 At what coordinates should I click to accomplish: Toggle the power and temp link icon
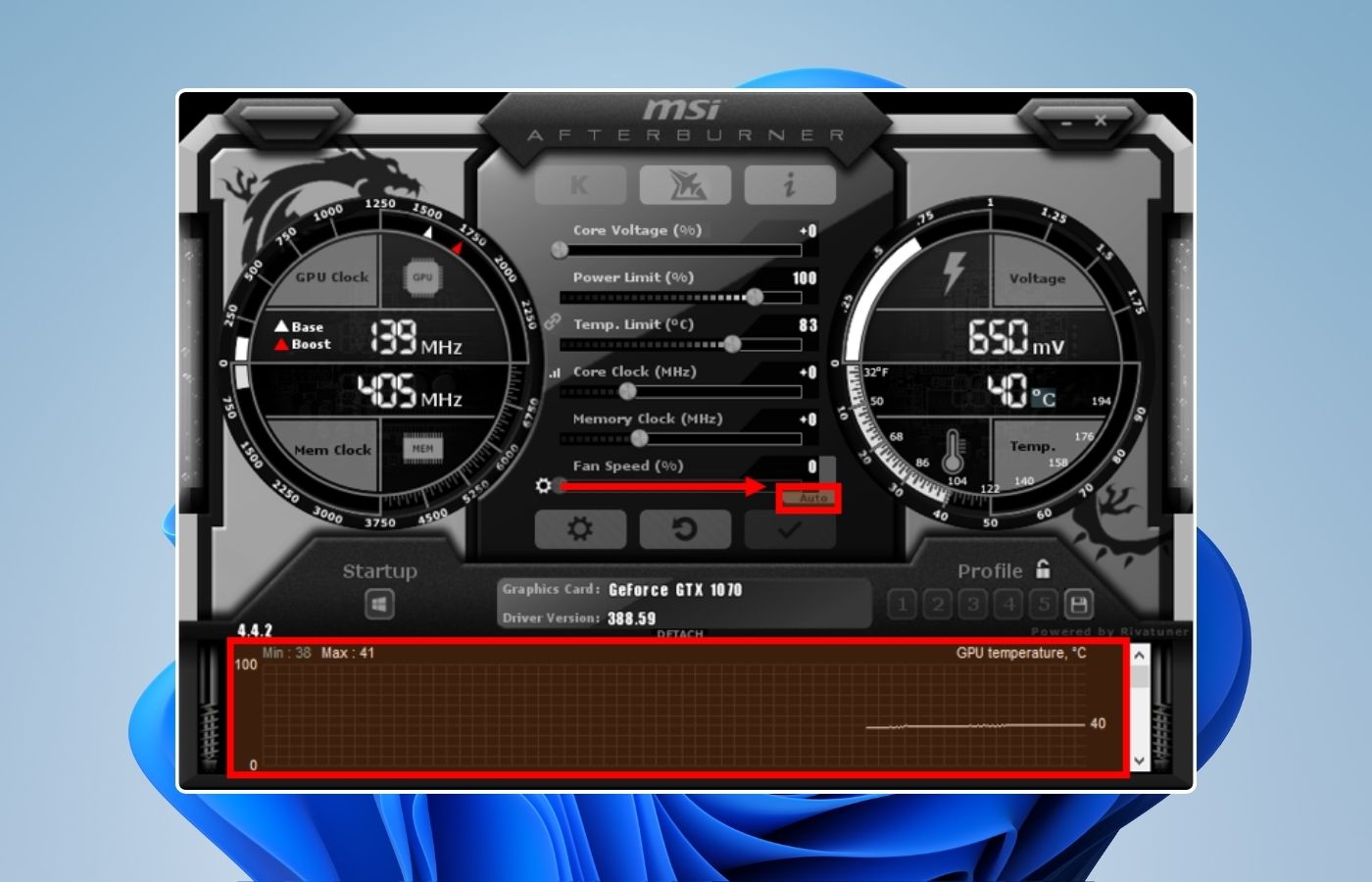[x=553, y=320]
